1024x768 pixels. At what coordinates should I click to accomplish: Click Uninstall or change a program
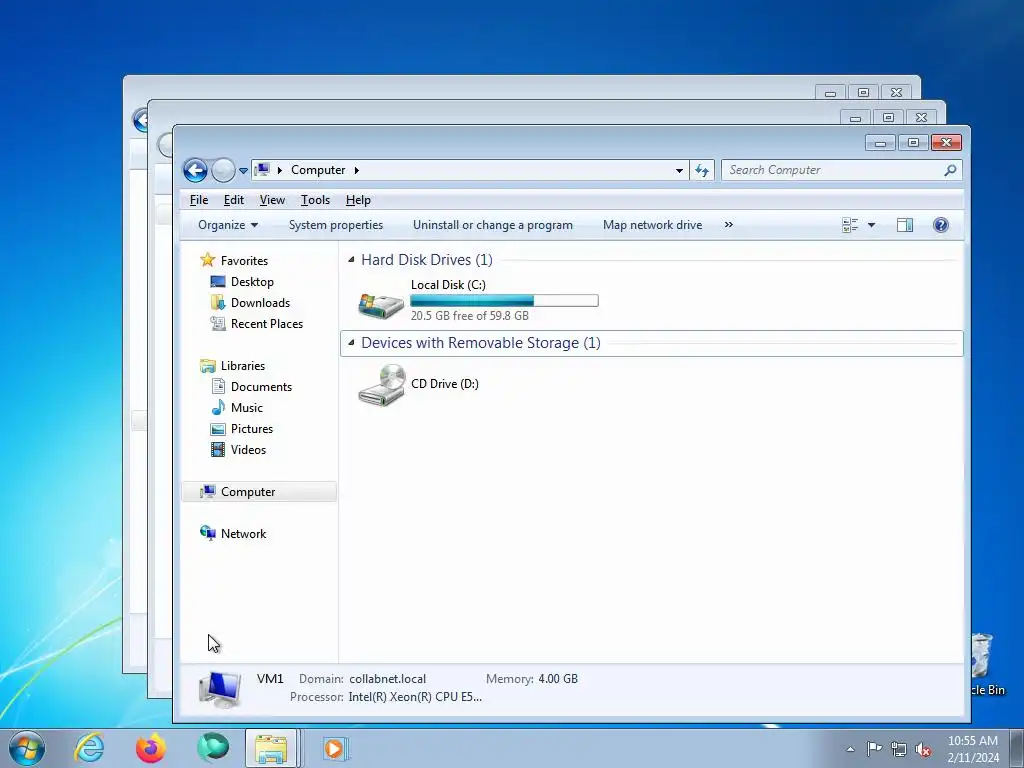(492, 225)
